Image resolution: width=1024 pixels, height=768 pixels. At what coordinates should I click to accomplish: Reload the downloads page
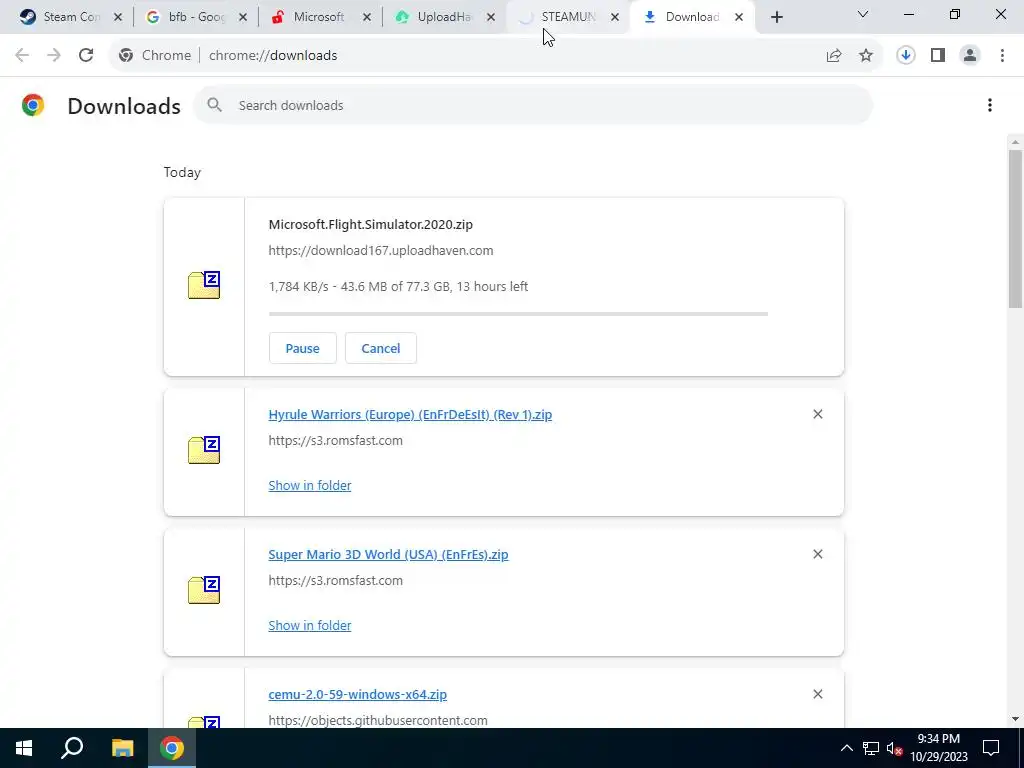[x=86, y=56]
